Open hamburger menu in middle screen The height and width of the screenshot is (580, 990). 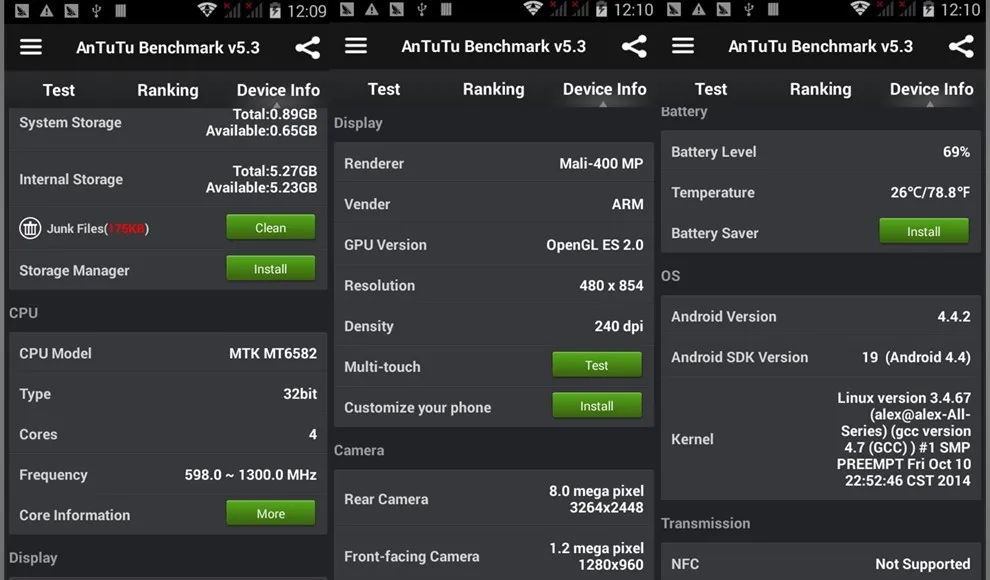(x=356, y=46)
